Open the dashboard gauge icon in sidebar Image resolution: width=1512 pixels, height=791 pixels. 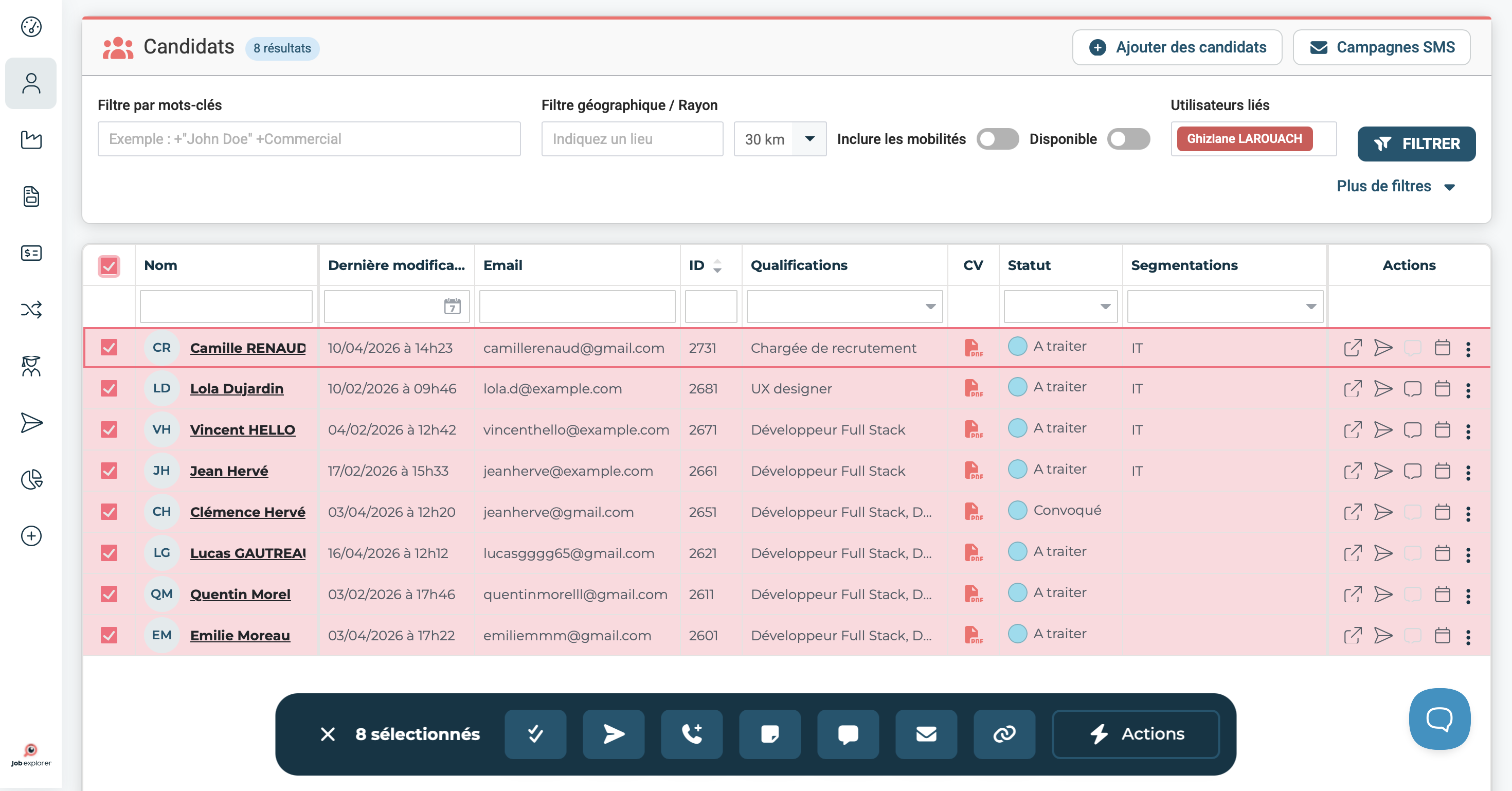[x=31, y=27]
